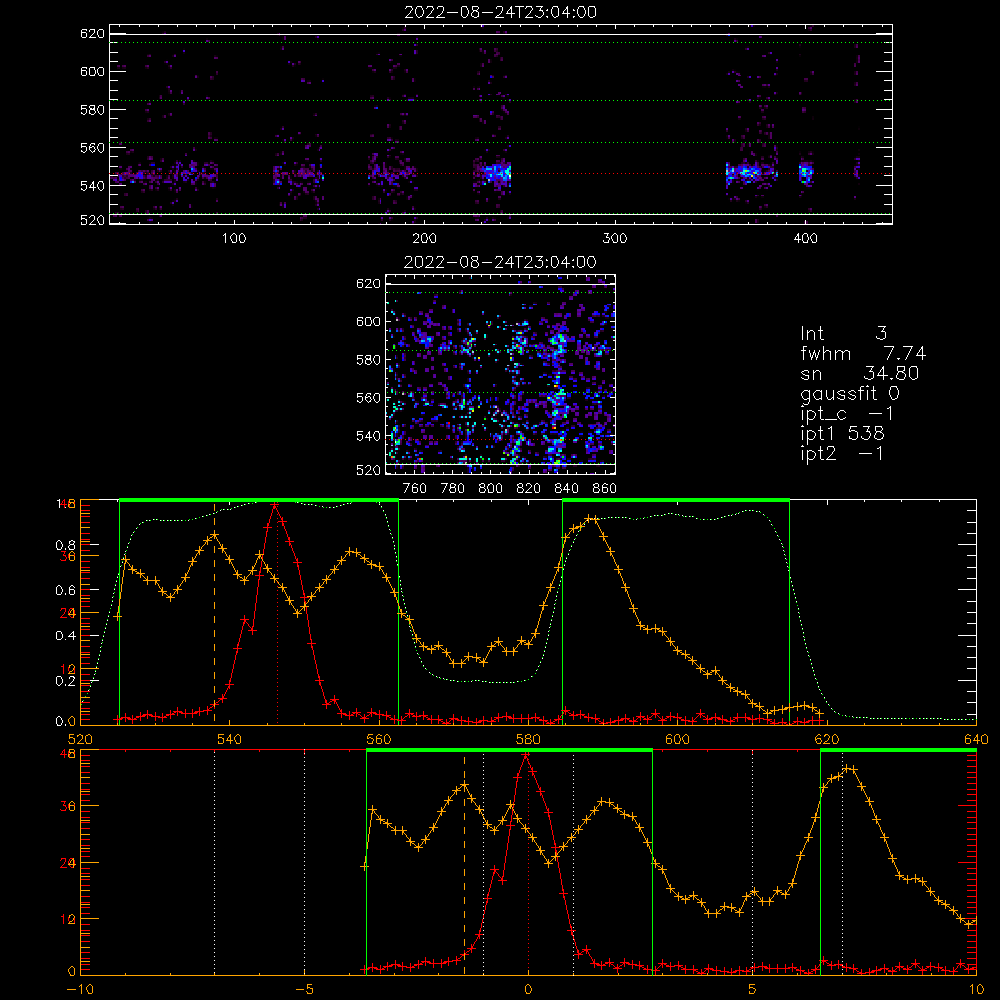Click the x-axis label 840 under middle image
This screenshot has width=1000, height=1000.
click(x=566, y=489)
